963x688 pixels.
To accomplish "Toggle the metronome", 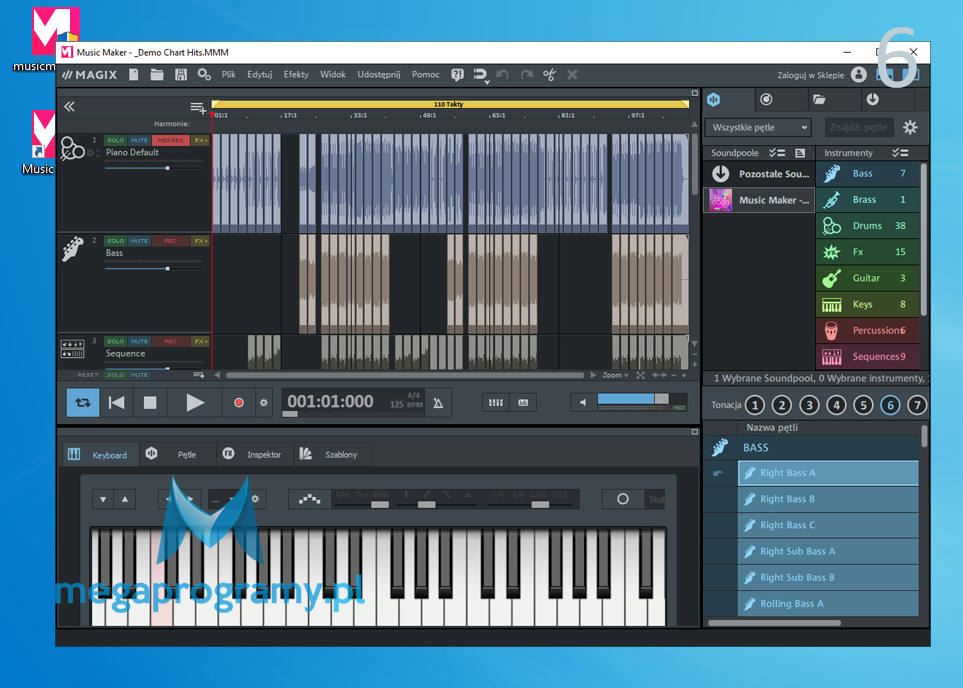I will 438,403.
